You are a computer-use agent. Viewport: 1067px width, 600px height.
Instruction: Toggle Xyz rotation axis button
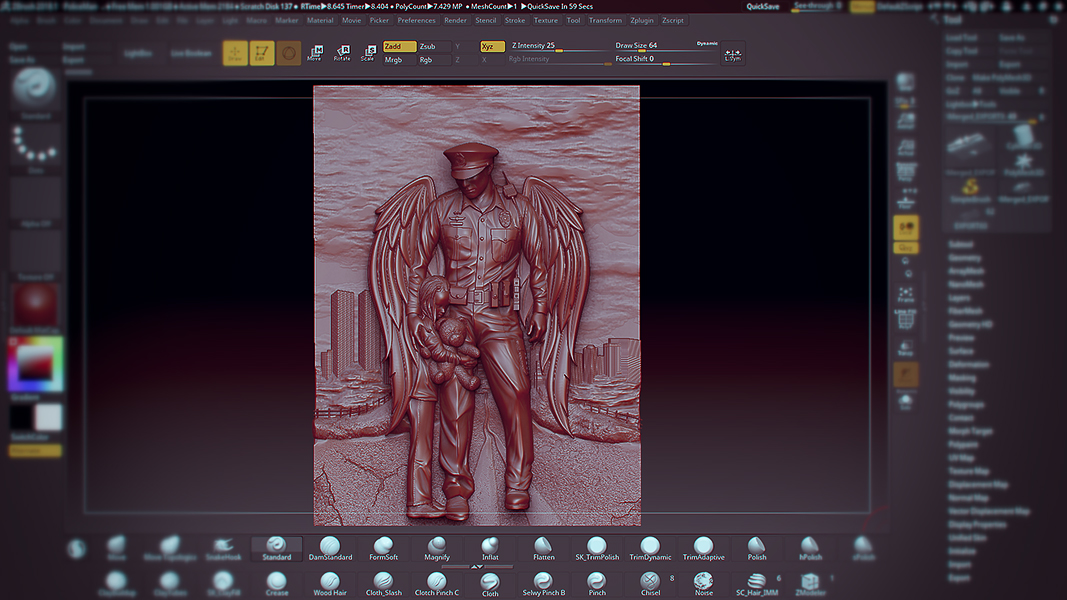pos(492,46)
